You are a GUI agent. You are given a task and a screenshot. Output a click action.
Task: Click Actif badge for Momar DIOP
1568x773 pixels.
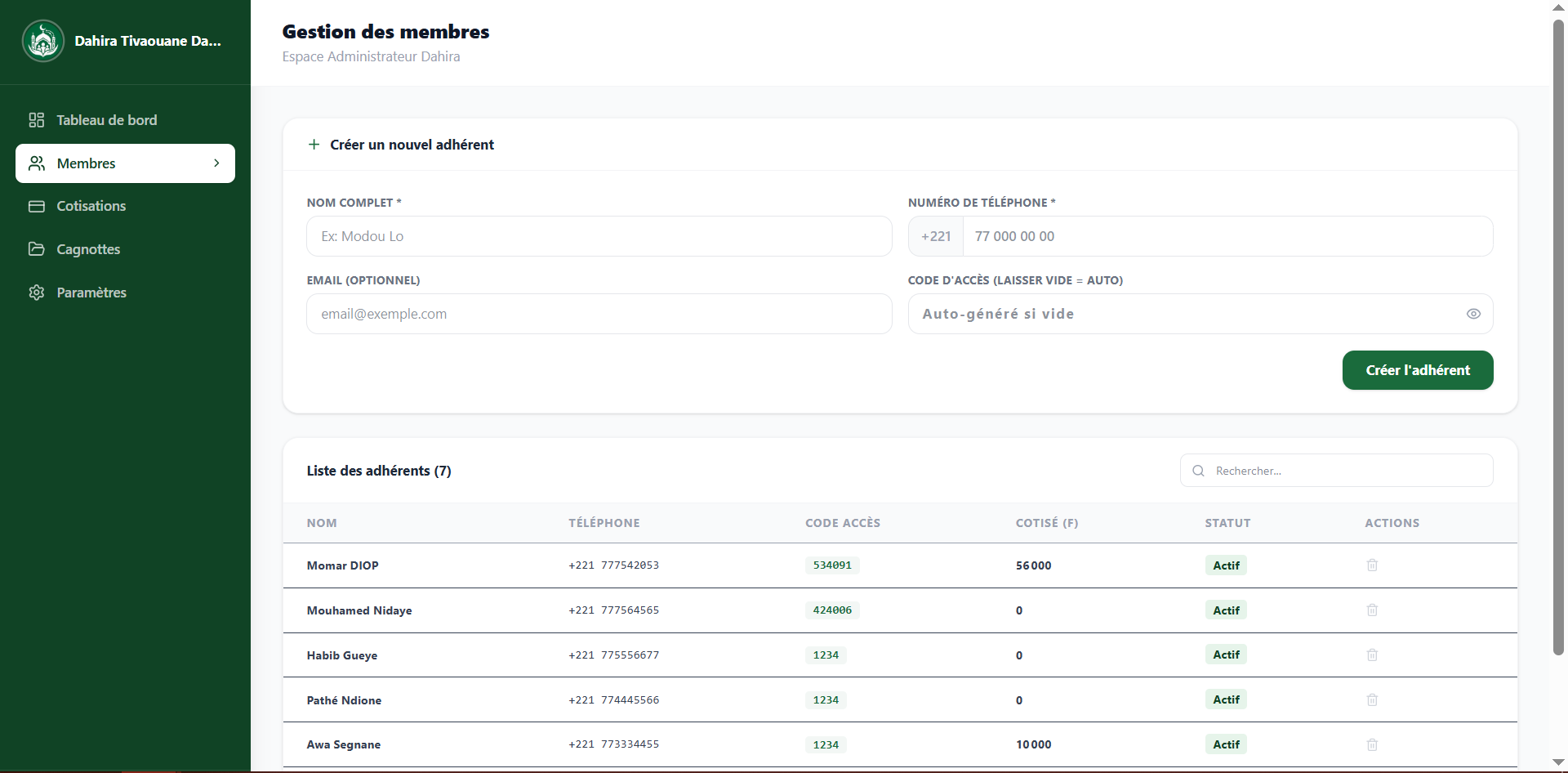pos(1226,565)
